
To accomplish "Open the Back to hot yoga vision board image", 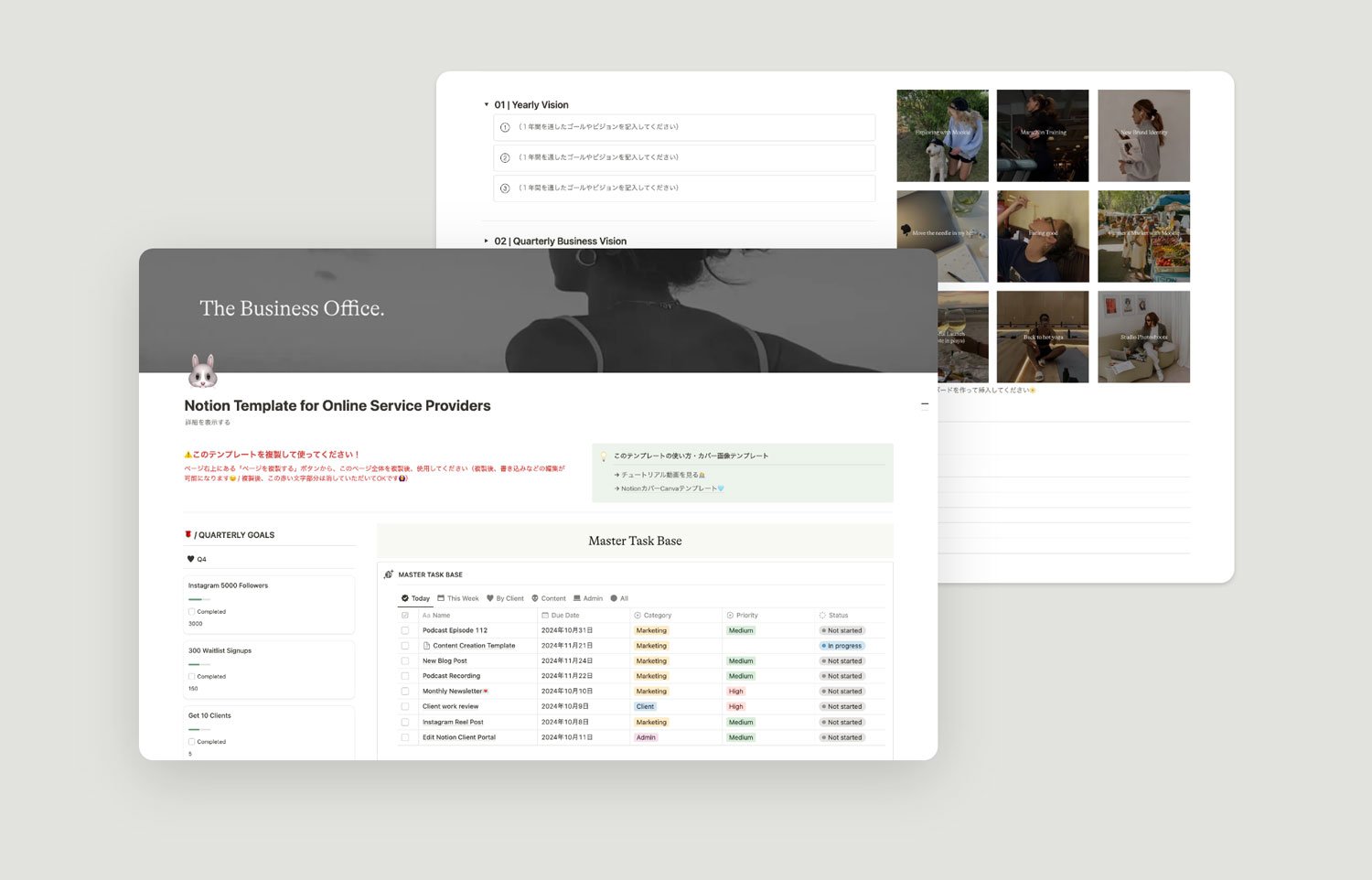I will (x=1043, y=337).
